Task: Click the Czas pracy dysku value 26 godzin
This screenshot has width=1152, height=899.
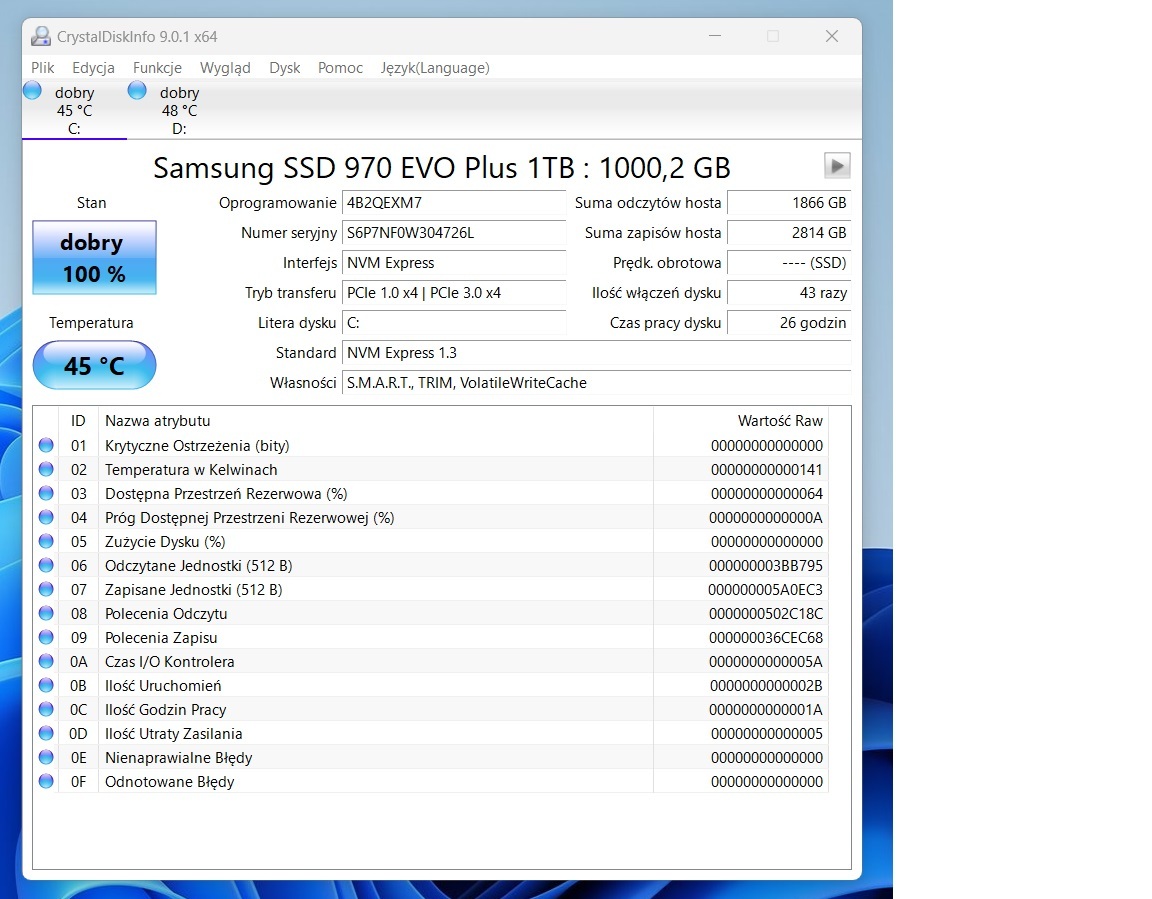Action: [789, 322]
